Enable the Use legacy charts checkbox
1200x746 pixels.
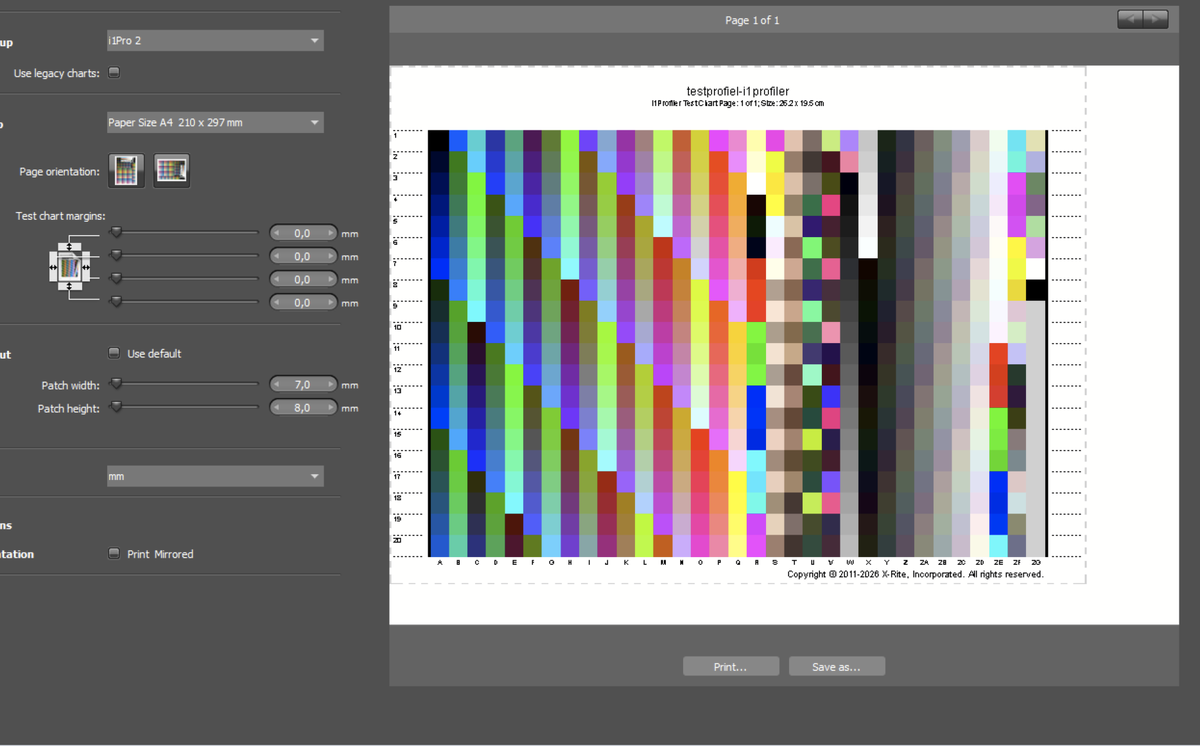(114, 72)
